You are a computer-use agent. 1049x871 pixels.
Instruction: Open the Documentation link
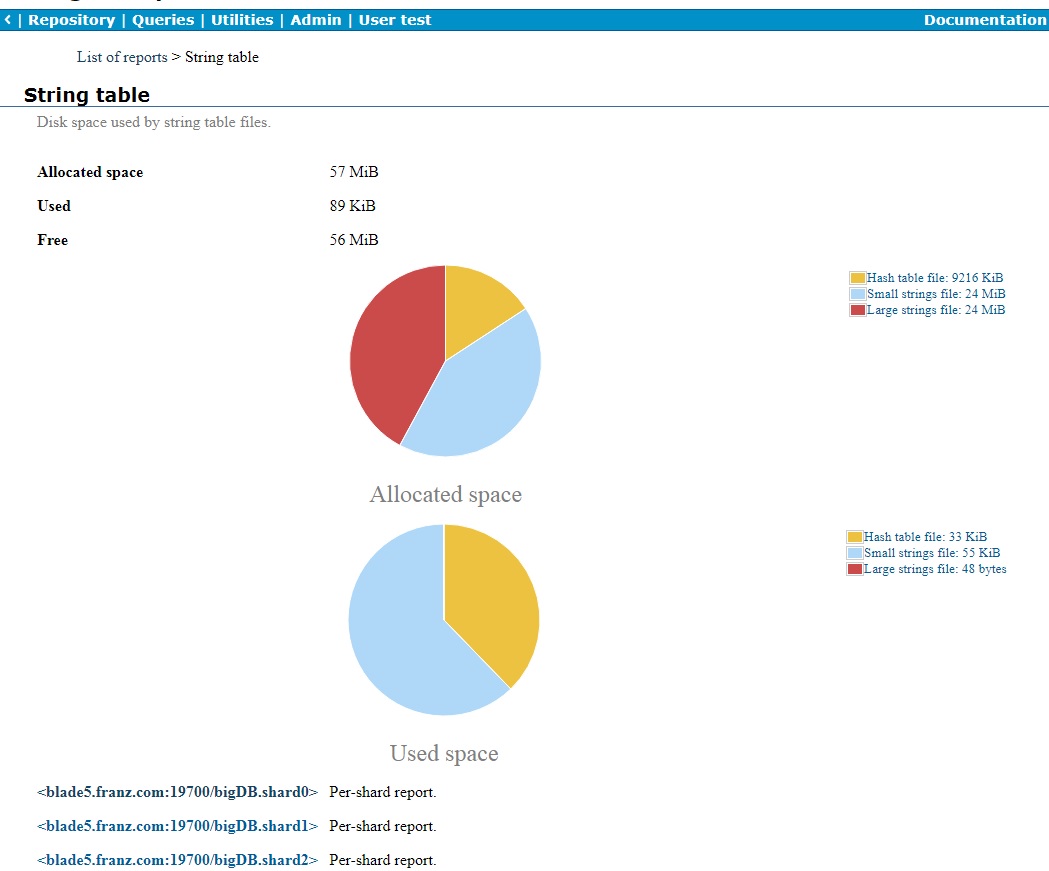[985, 19]
